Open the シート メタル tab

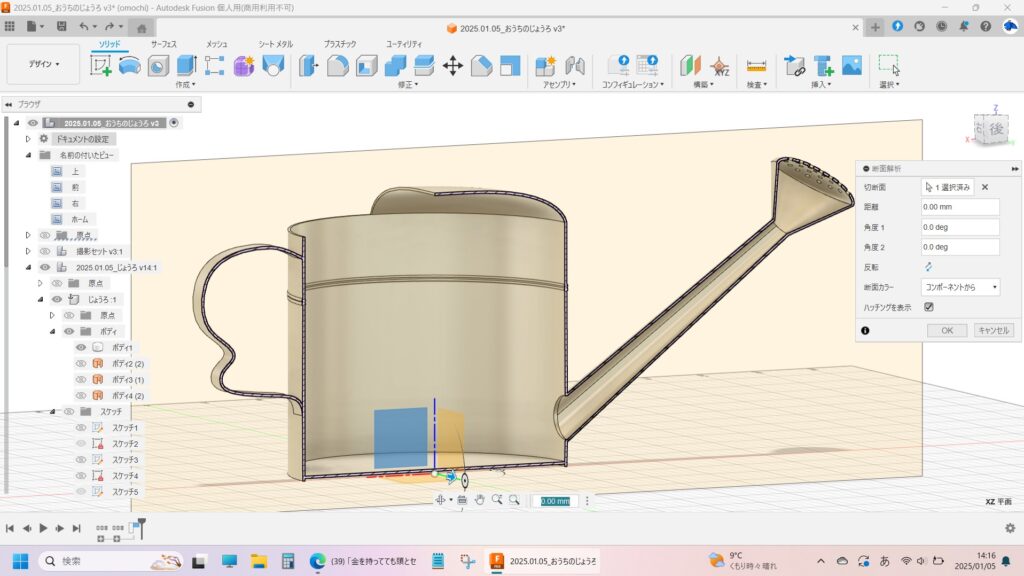[x=276, y=44]
